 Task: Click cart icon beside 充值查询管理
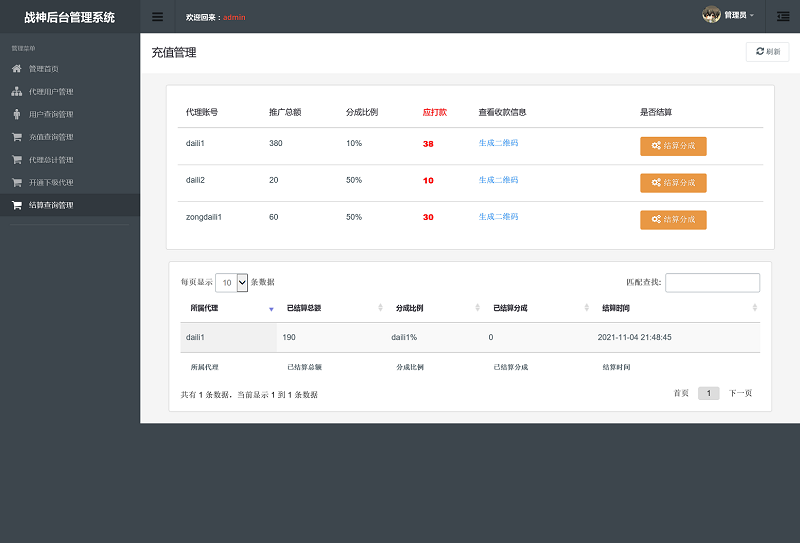pyautogui.click(x=17, y=137)
